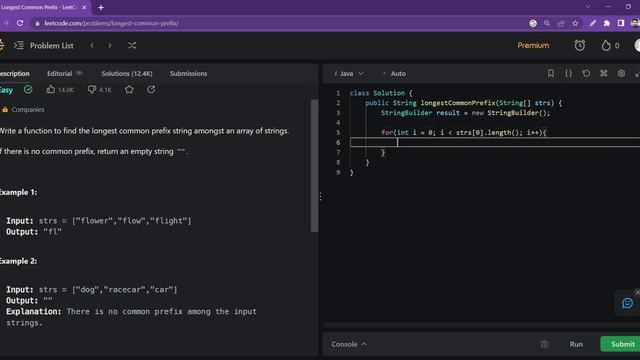Switch to the Submissions tab
Screen dimensions: 640x360
[189, 73]
